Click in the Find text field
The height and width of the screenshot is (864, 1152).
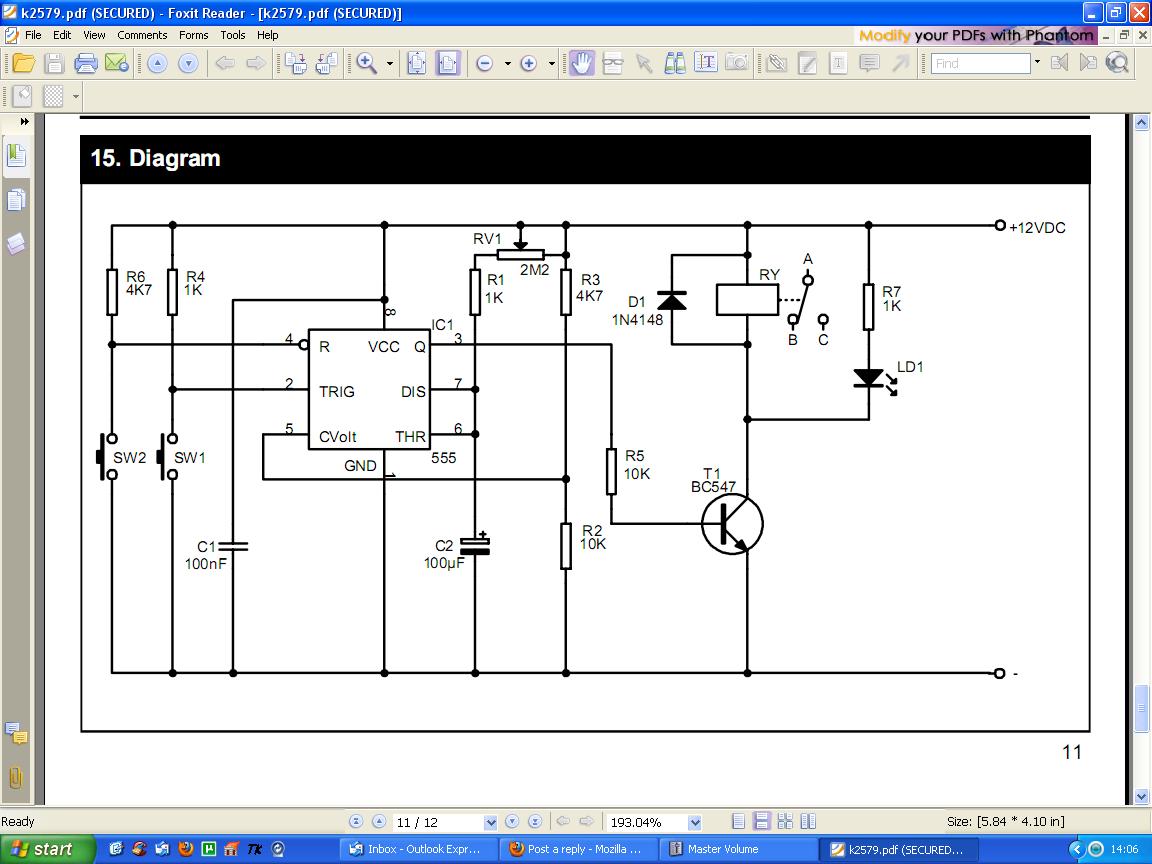(x=980, y=63)
